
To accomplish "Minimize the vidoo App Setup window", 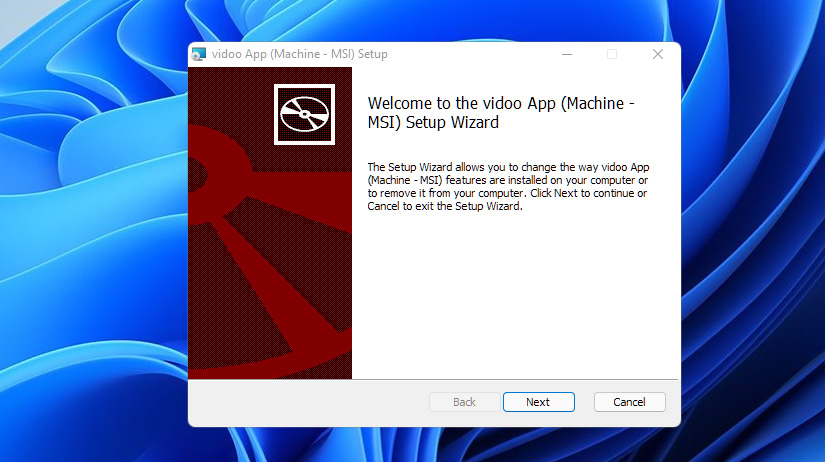I will 567,54.
